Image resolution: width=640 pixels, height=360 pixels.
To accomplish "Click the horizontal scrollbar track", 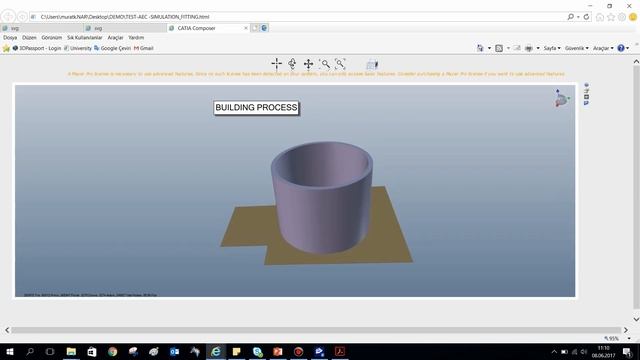I will [x=316, y=330].
